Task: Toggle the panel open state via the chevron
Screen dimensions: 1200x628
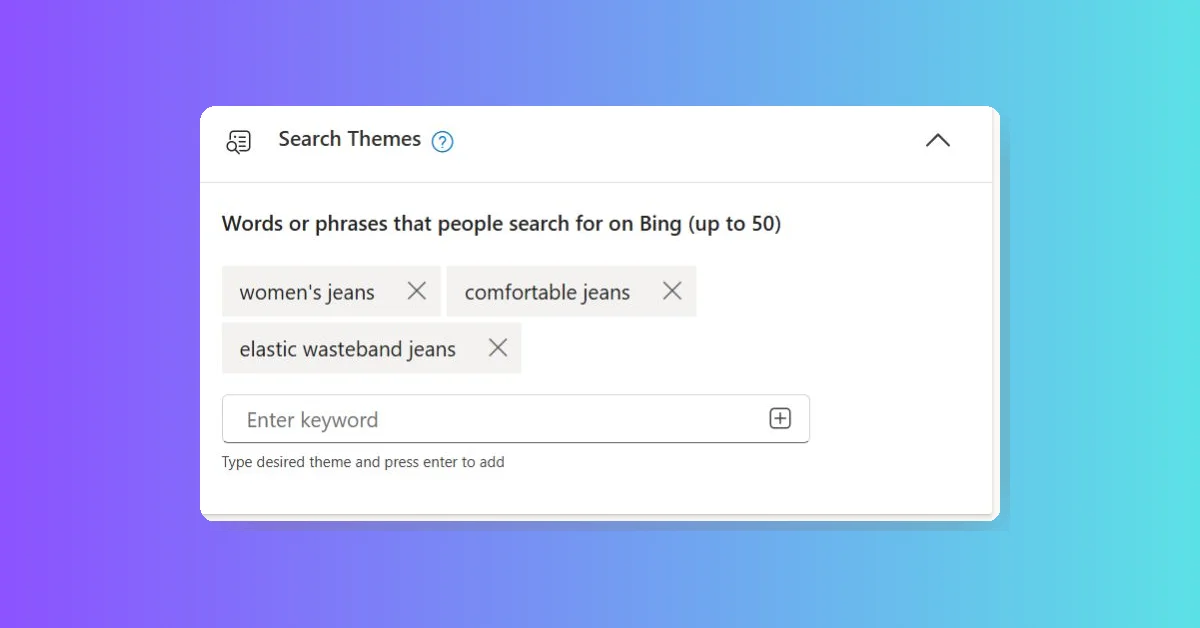Action: (x=937, y=141)
